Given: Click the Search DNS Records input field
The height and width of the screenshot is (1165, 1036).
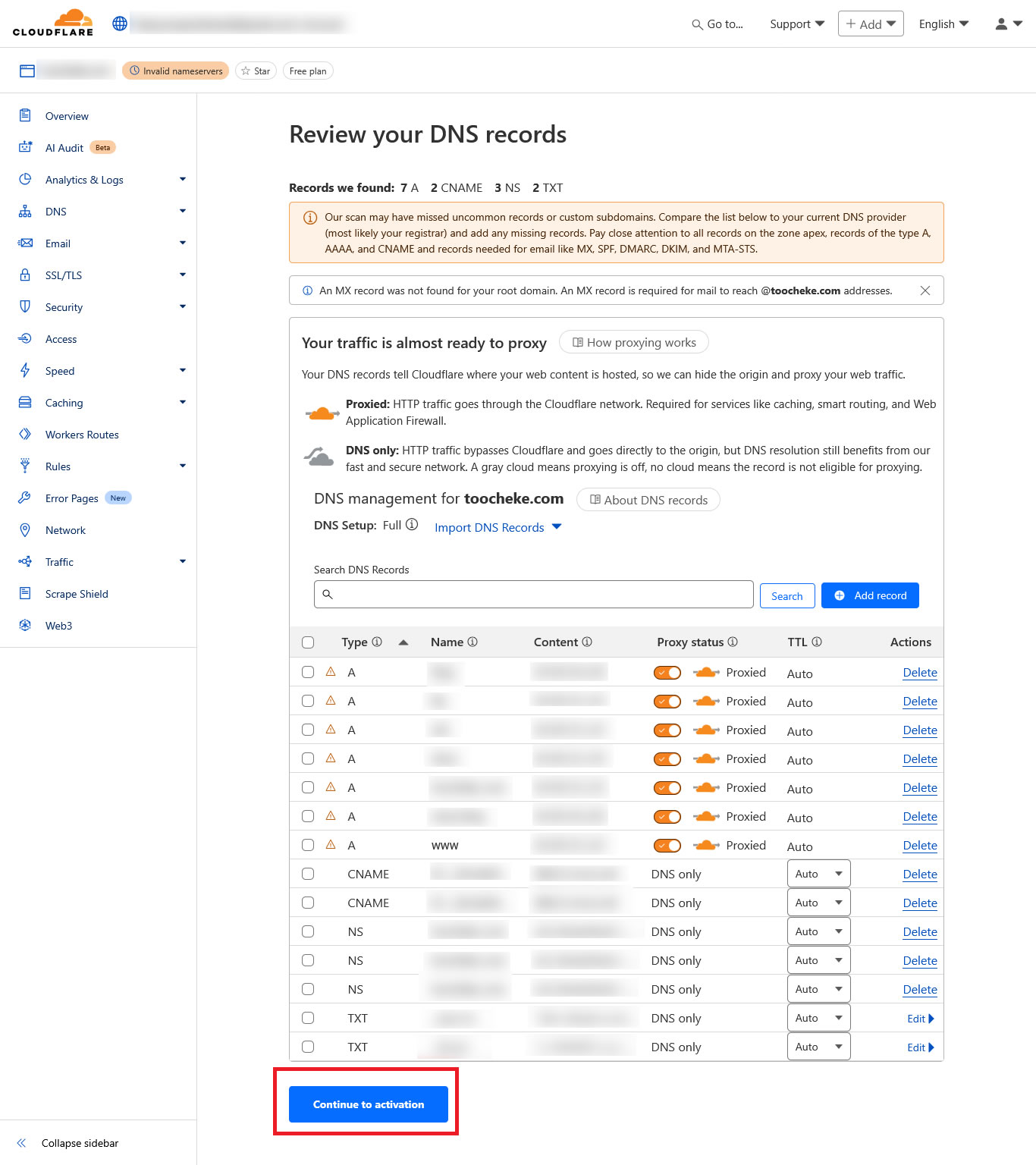Looking at the screenshot, I should (x=534, y=595).
